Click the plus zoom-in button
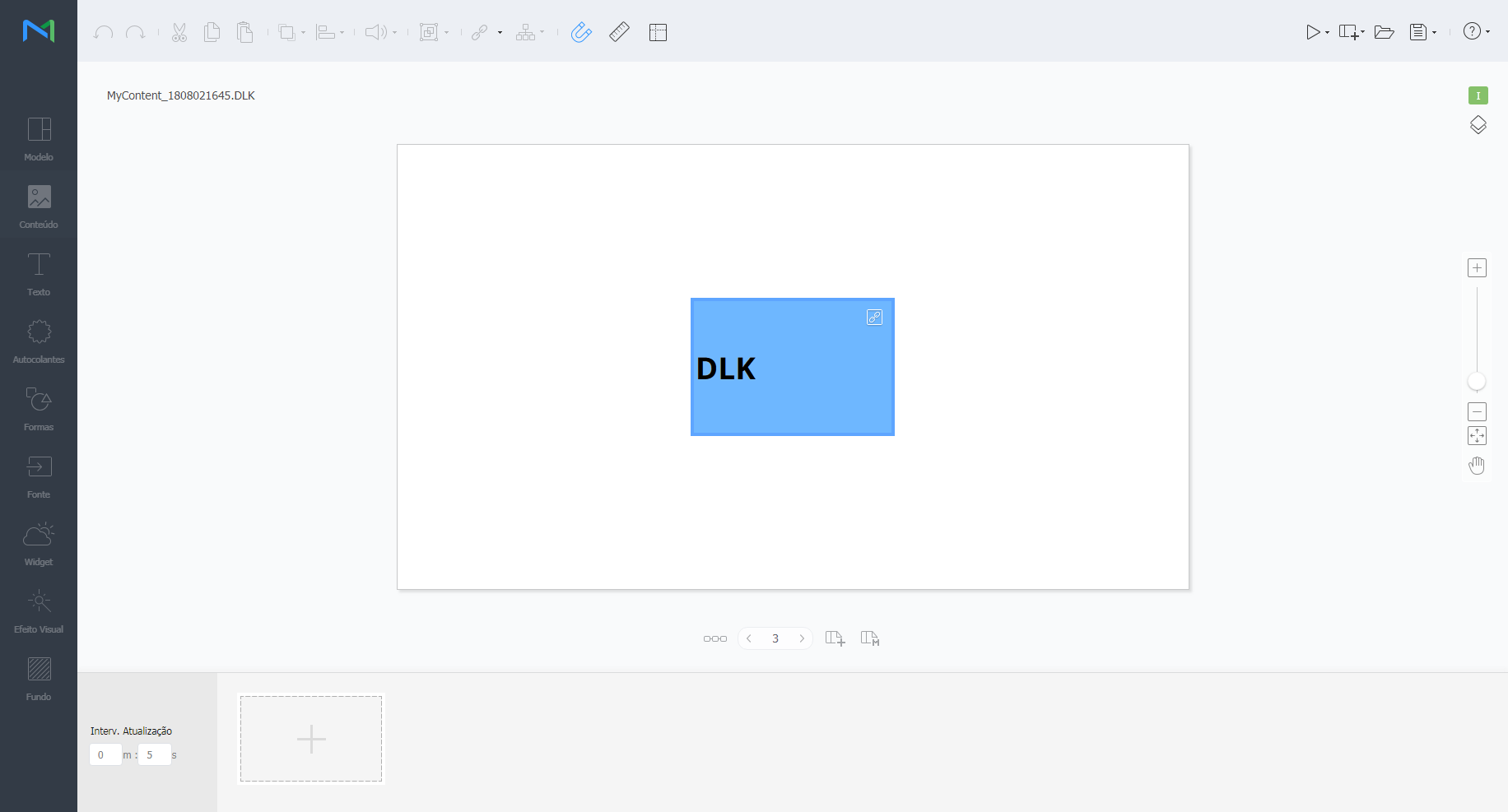 (x=1477, y=268)
